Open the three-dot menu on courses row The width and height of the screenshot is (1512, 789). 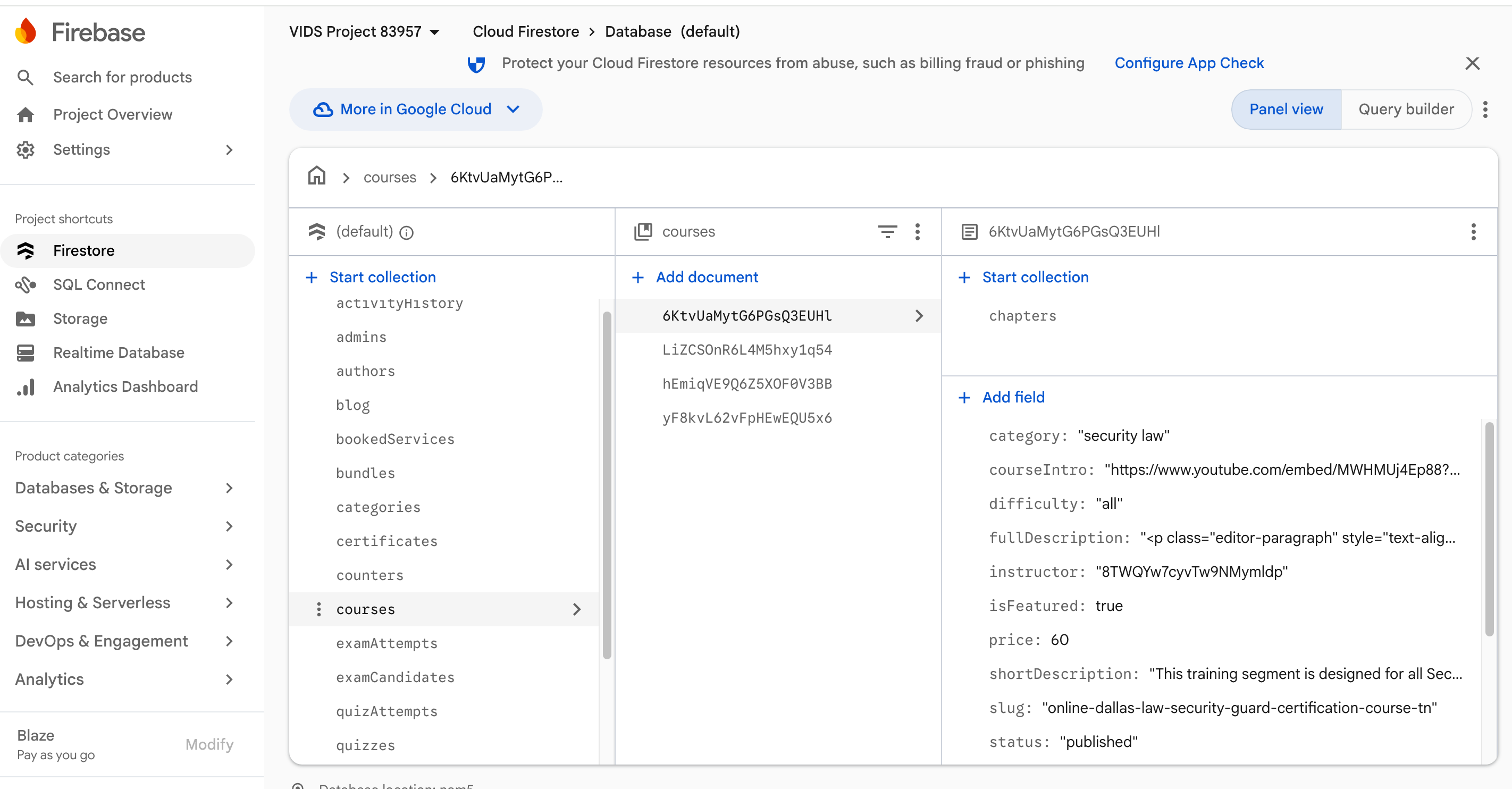318,609
